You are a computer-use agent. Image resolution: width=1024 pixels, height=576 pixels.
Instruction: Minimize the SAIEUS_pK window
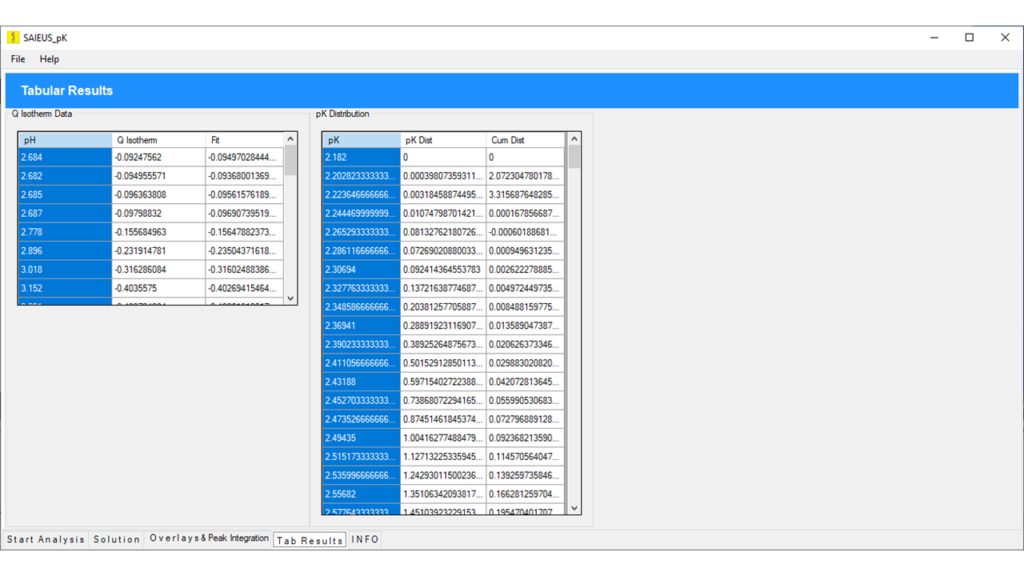pyautogui.click(x=934, y=37)
